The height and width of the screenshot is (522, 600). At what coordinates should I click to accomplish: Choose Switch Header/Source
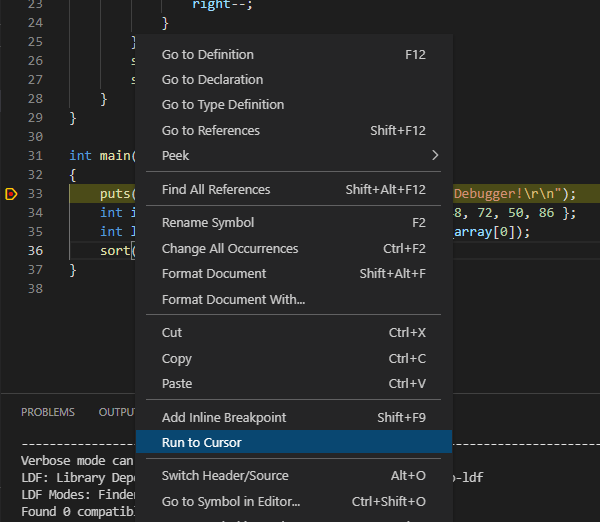[225, 475]
